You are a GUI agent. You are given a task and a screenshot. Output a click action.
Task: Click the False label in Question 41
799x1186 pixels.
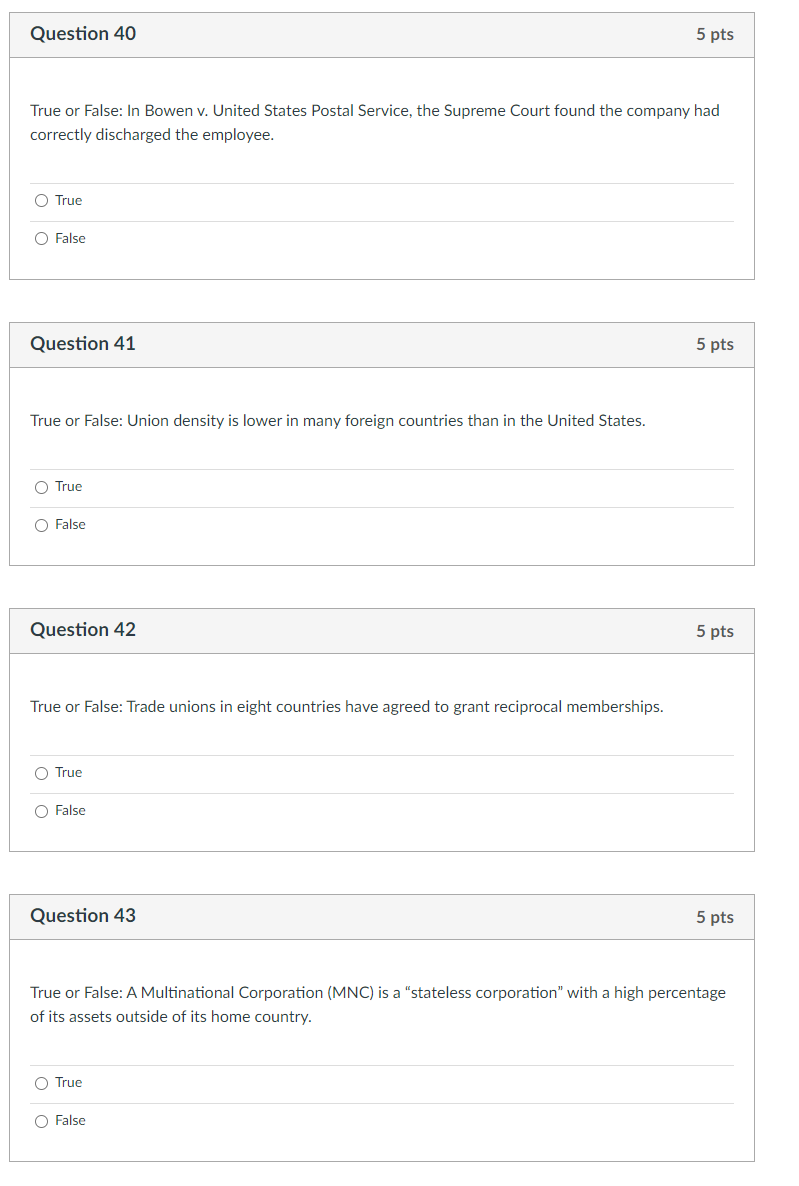(70, 524)
